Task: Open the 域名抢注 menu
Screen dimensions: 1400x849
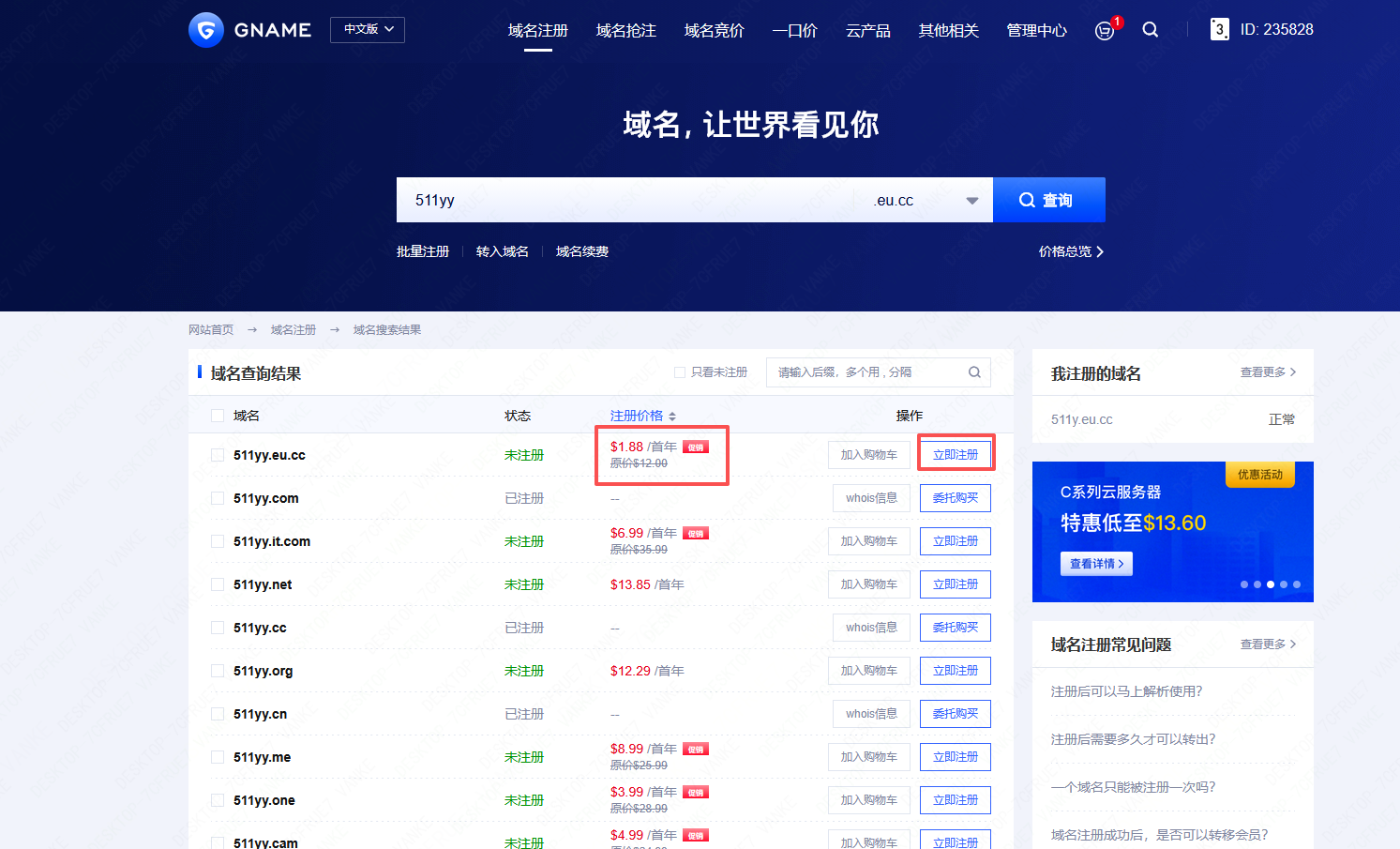Action: pyautogui.click(x=625, y=31)
